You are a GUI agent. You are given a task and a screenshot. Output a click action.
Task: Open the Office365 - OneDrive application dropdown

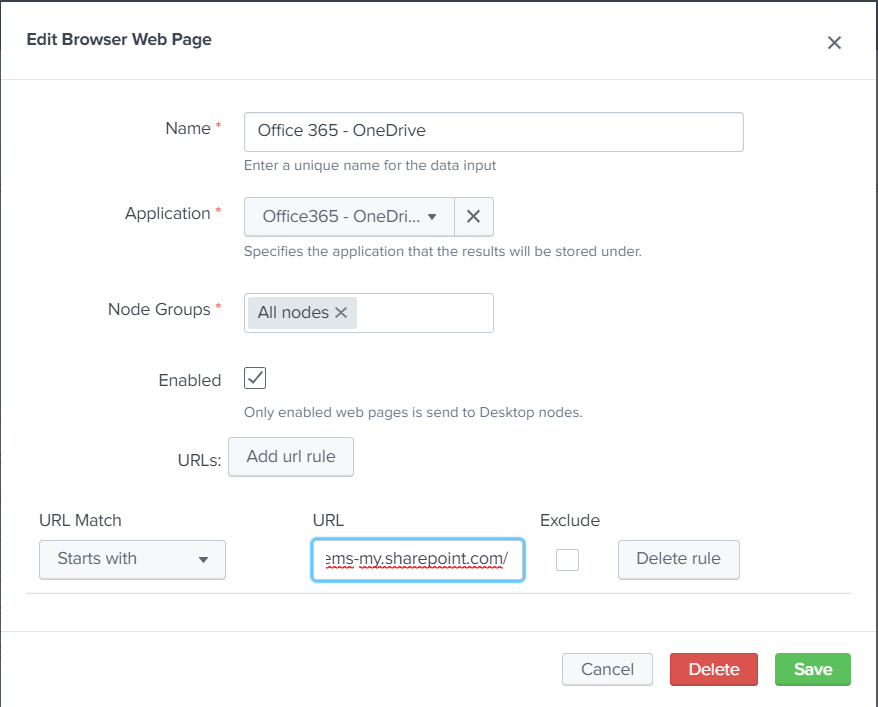[349, 216]
